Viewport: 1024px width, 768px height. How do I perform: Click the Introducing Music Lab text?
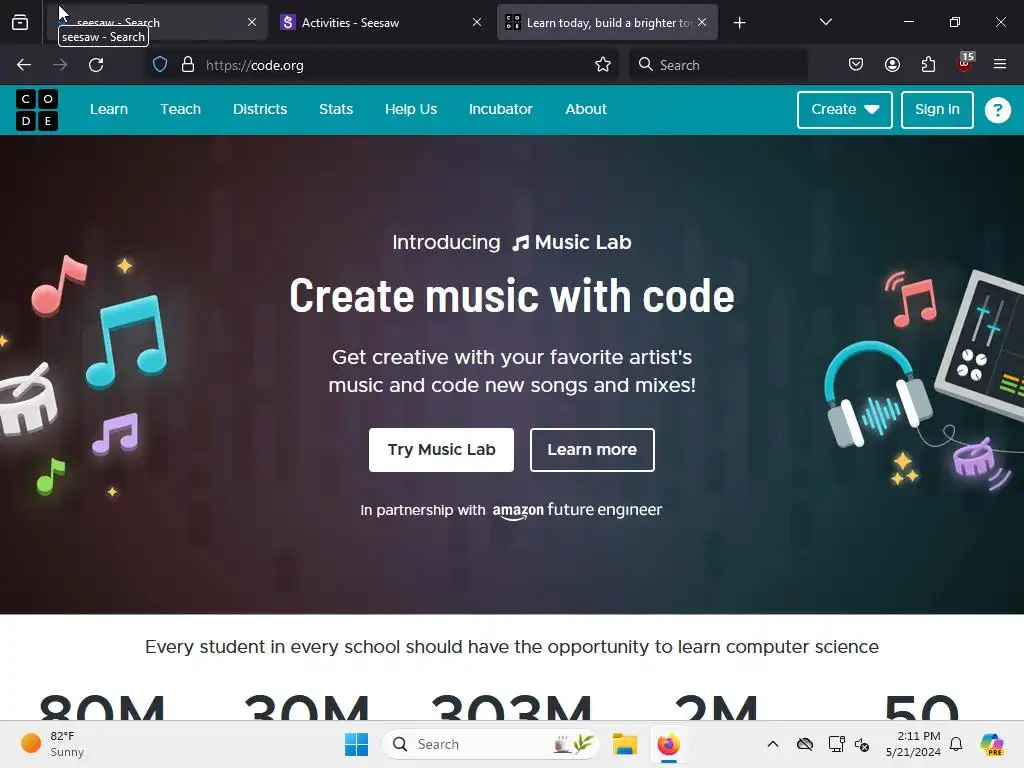tap(512, 242)
